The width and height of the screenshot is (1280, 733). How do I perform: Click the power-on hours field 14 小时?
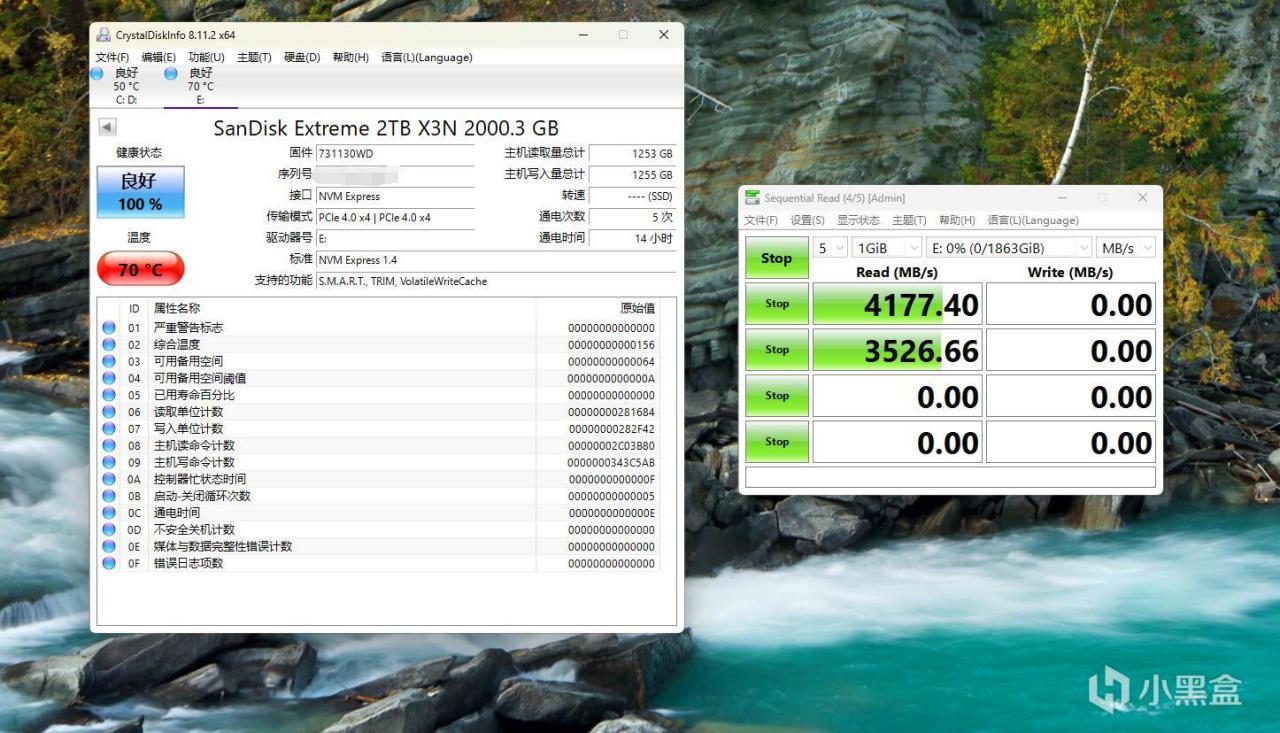tap(632, 238)
